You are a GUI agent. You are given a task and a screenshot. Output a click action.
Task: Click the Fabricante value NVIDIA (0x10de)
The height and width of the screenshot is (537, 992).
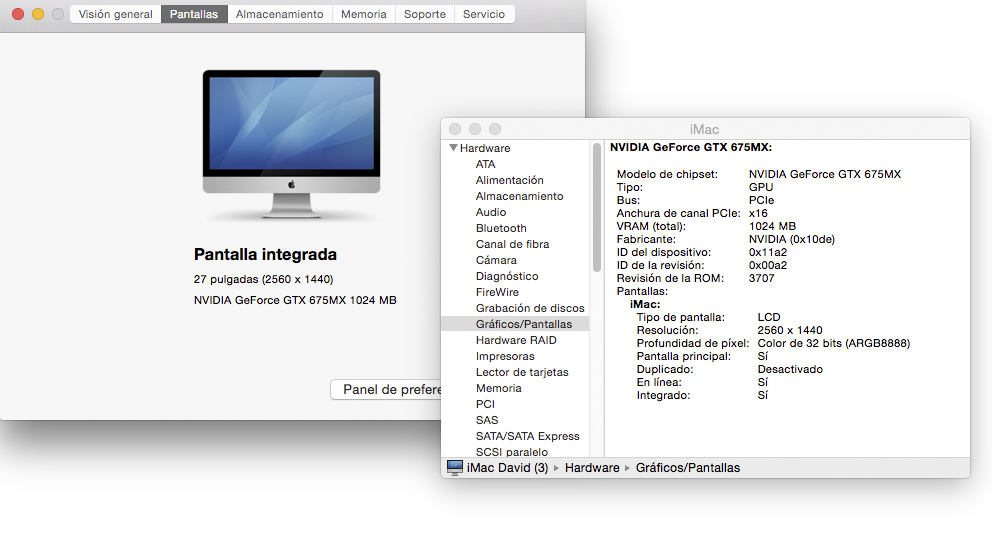(x=792, y=239)
